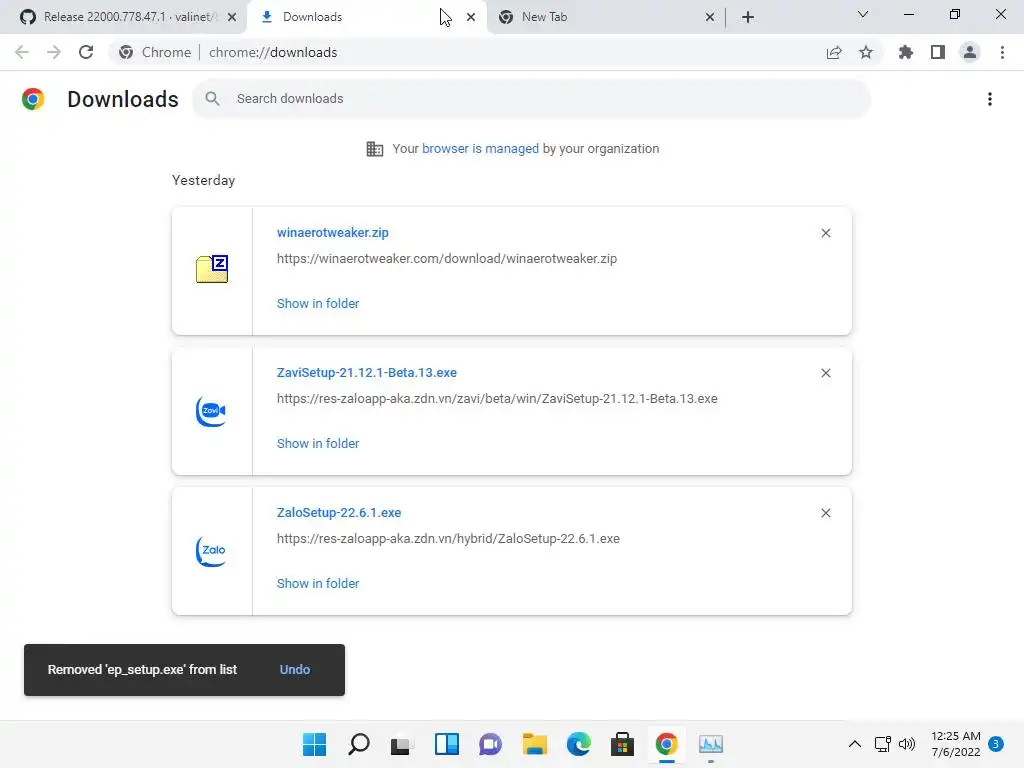Remove ZaviSetup-21.12.1-Beta.13.exe from the list
This screenshot has width=1024, height=768.
click(825, 373)
